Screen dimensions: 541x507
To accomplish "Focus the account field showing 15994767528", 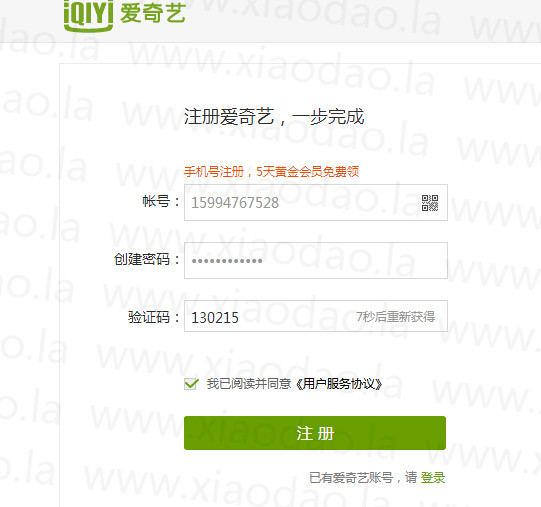I will point(316,203).
